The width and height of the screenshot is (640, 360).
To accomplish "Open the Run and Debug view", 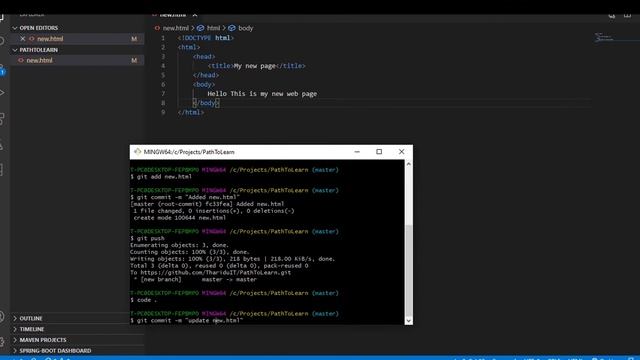I will 2,93.
